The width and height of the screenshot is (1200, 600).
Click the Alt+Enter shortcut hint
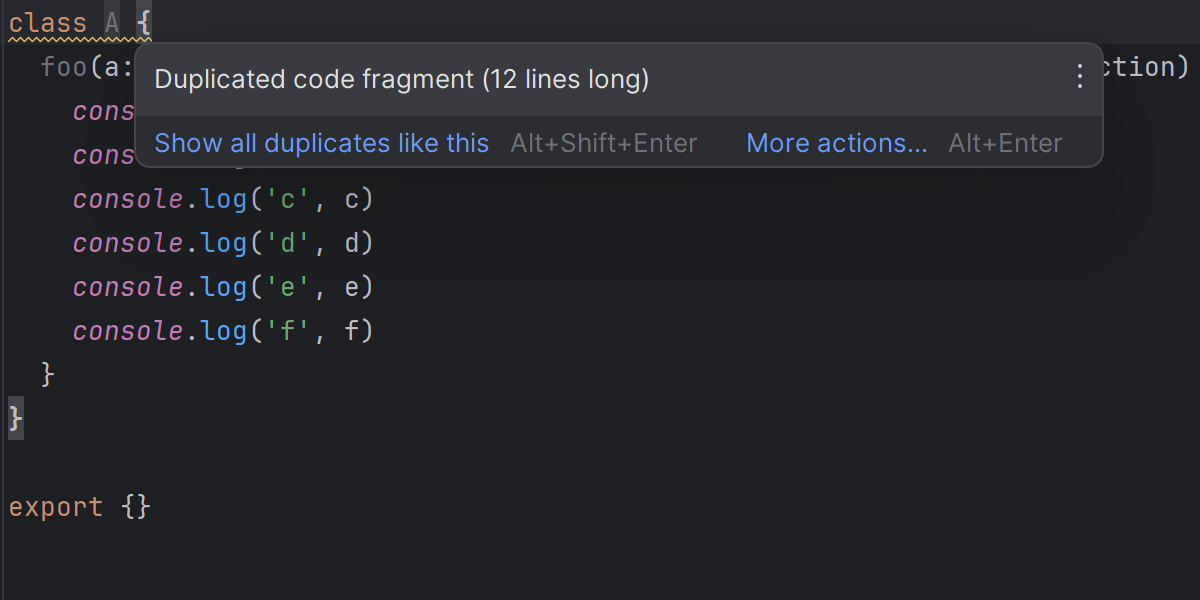1005,143
